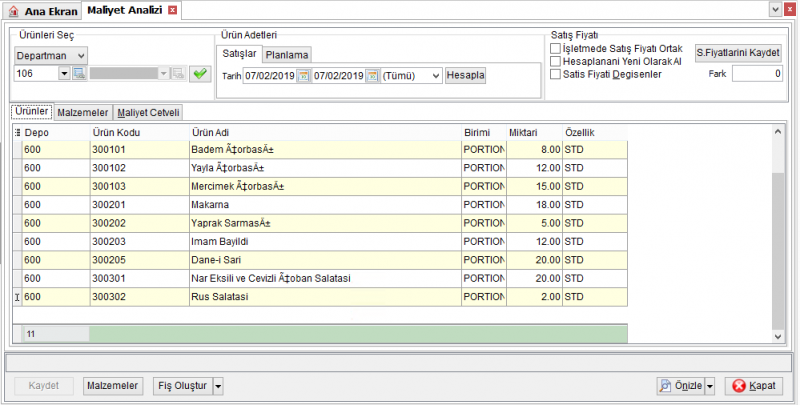This screenshot has height=405, width=800.
Task: Close the Maliyet Analizi tab
Action: (172, 10)
